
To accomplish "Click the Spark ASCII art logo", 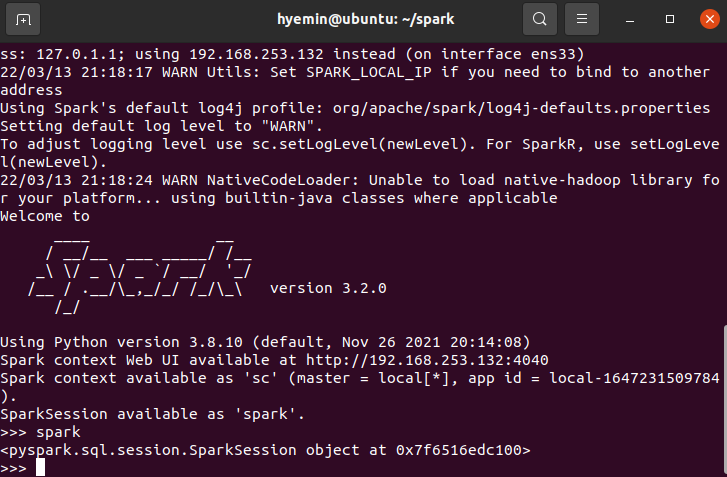I will coord(139,279).
